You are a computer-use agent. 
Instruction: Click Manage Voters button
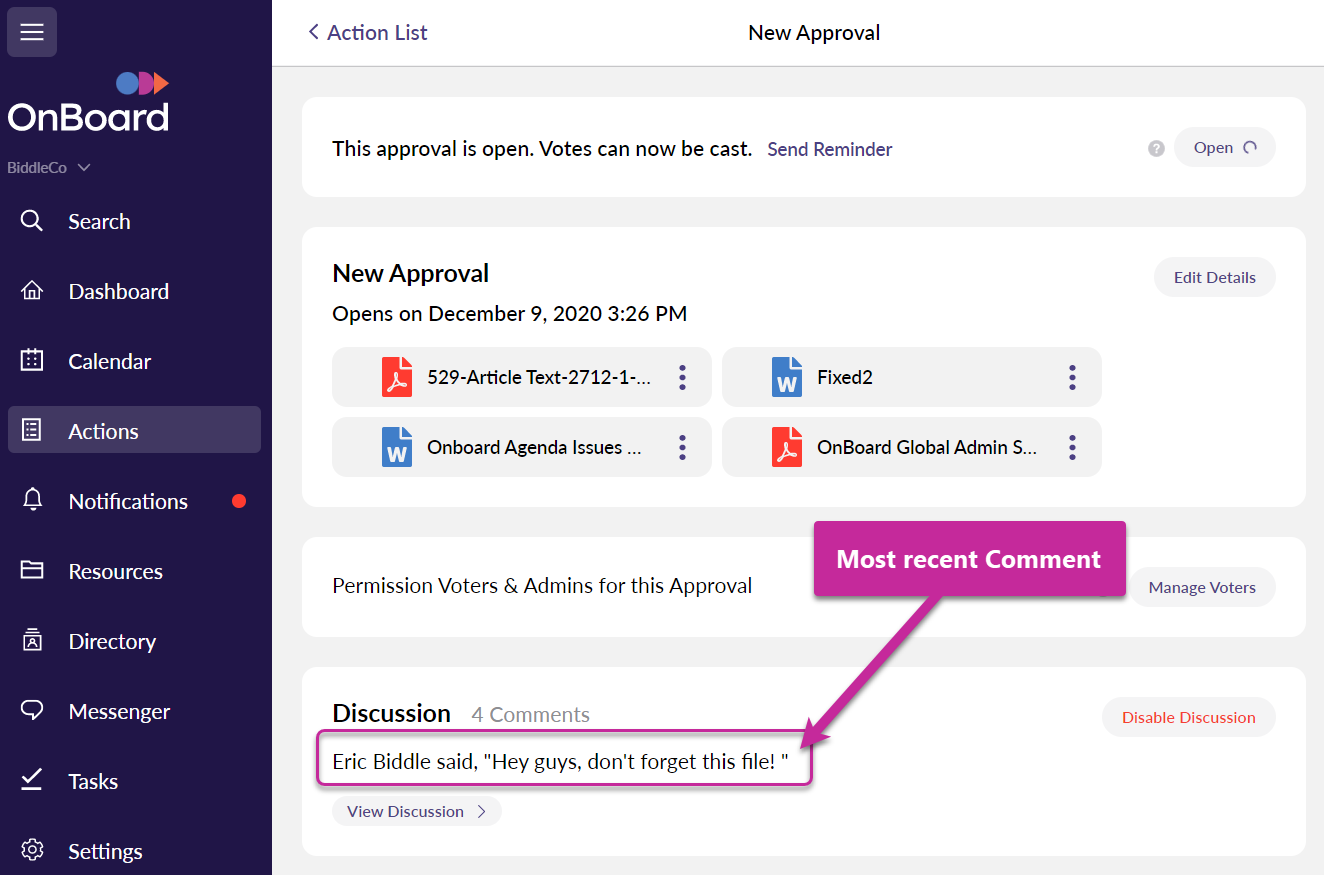1202,587
